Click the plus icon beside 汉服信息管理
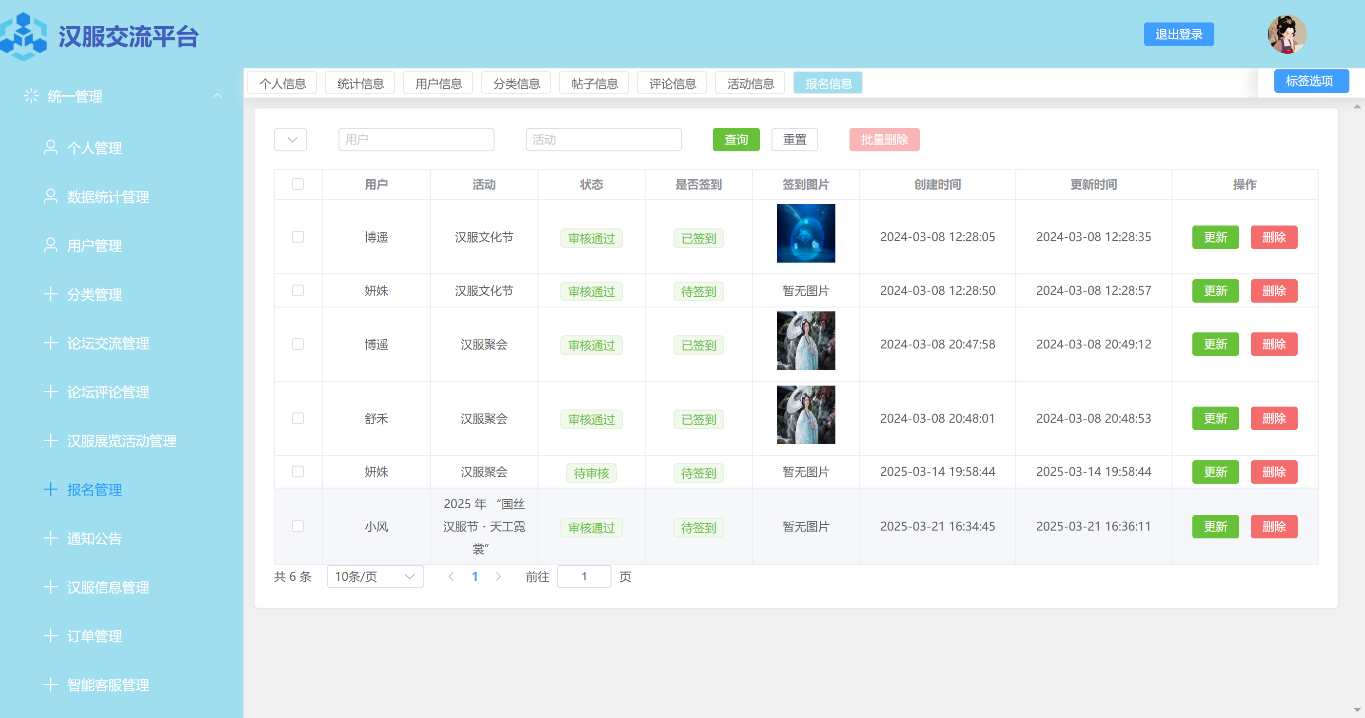Viewport: 1365px width, 718px height. [50, 587]
